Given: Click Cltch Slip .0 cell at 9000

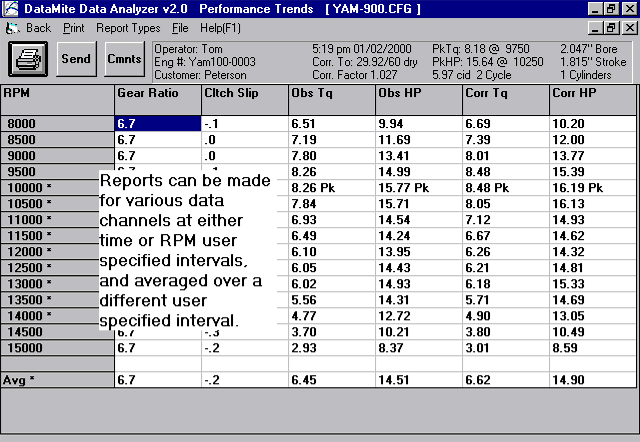Looking at the screenshot, I should (x=245, y=155).
